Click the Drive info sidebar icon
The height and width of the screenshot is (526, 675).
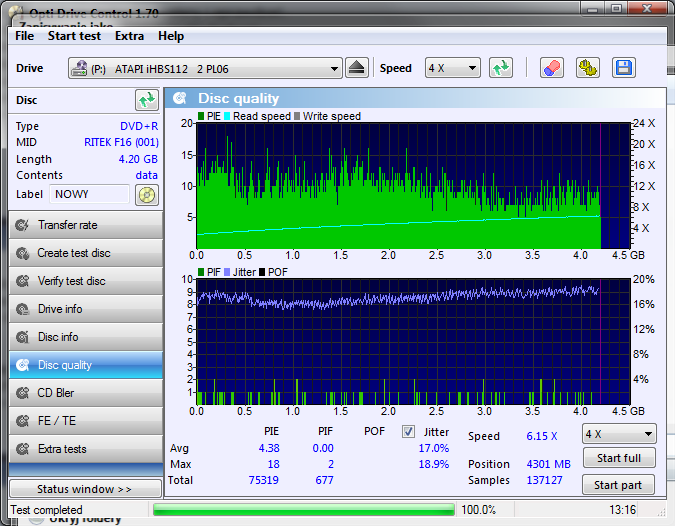tap(22, 309)
